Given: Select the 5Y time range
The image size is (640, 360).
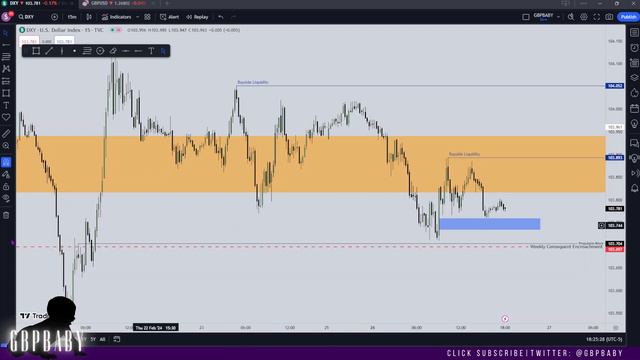Looking at the screenshot, I should click(93, 339).
